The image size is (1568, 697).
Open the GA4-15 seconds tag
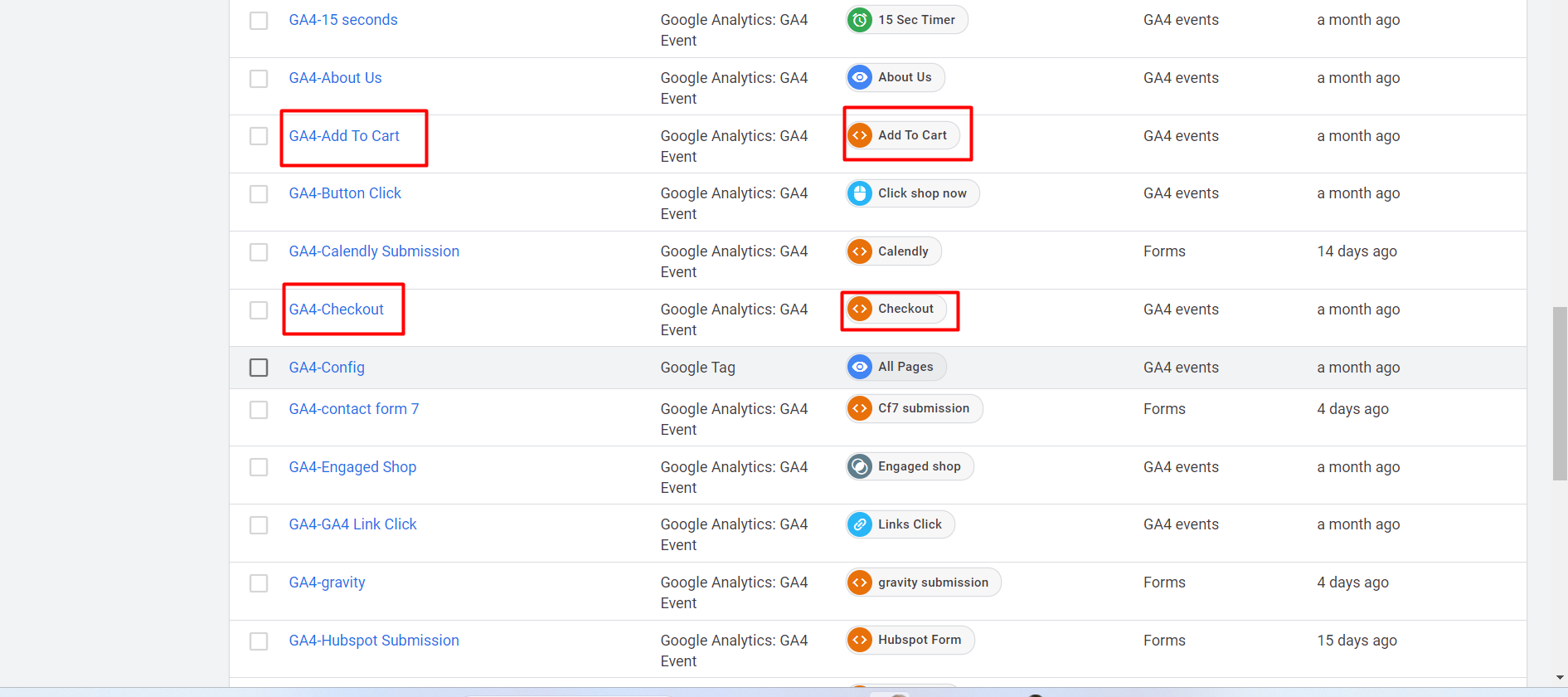(343, 20)
